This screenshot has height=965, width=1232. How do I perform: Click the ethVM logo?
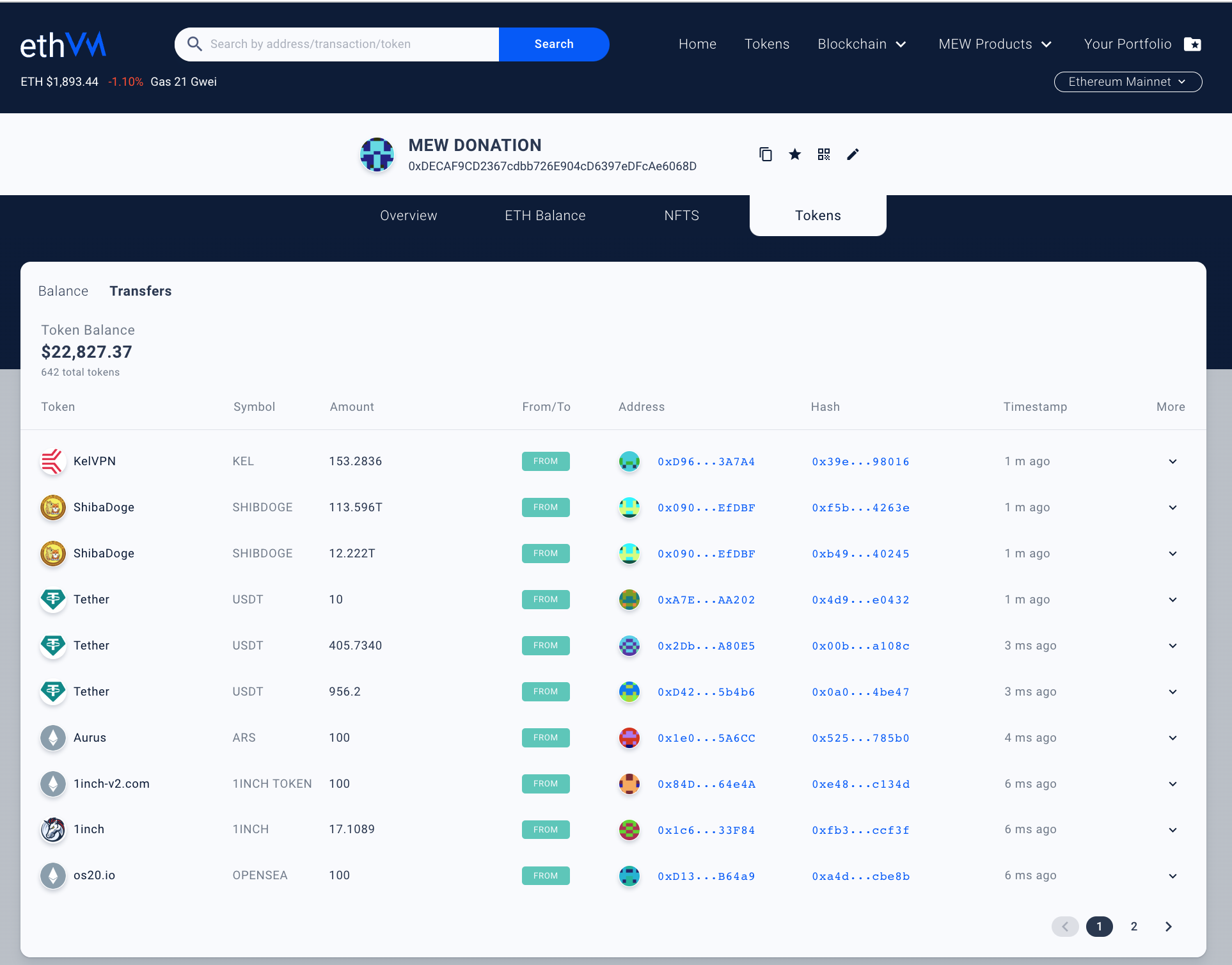point(63,45)
